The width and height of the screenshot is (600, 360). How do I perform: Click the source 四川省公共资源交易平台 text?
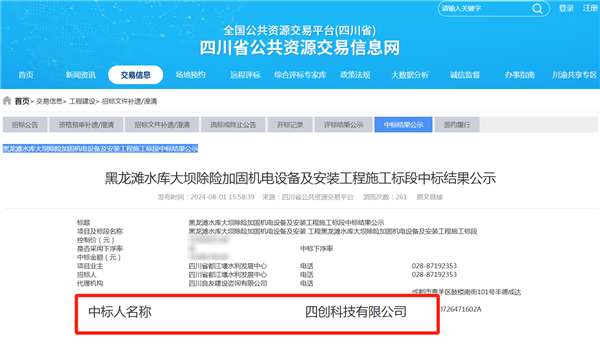[318, 197]
